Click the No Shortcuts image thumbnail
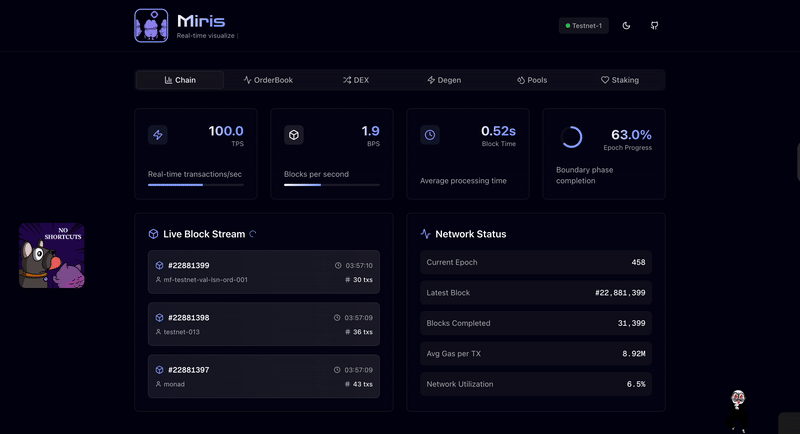 [52, 256]
